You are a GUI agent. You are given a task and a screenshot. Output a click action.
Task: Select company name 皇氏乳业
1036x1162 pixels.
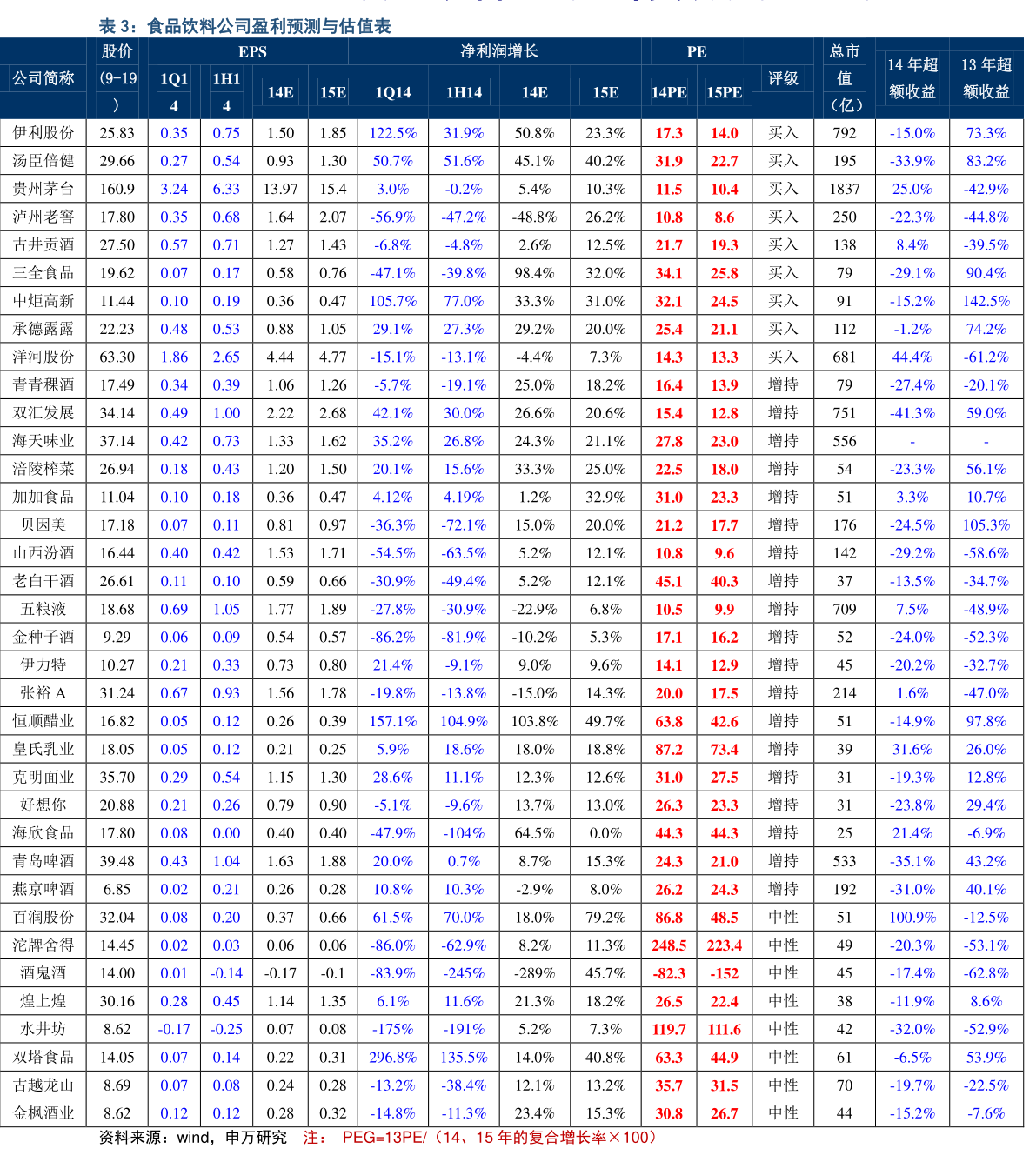coord(43,749)
